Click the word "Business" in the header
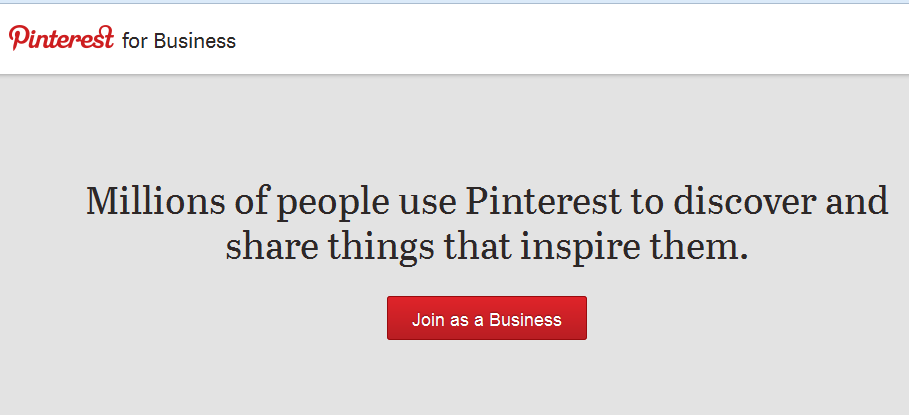Screen dimensions: 909x415 [x=195, y=41]
